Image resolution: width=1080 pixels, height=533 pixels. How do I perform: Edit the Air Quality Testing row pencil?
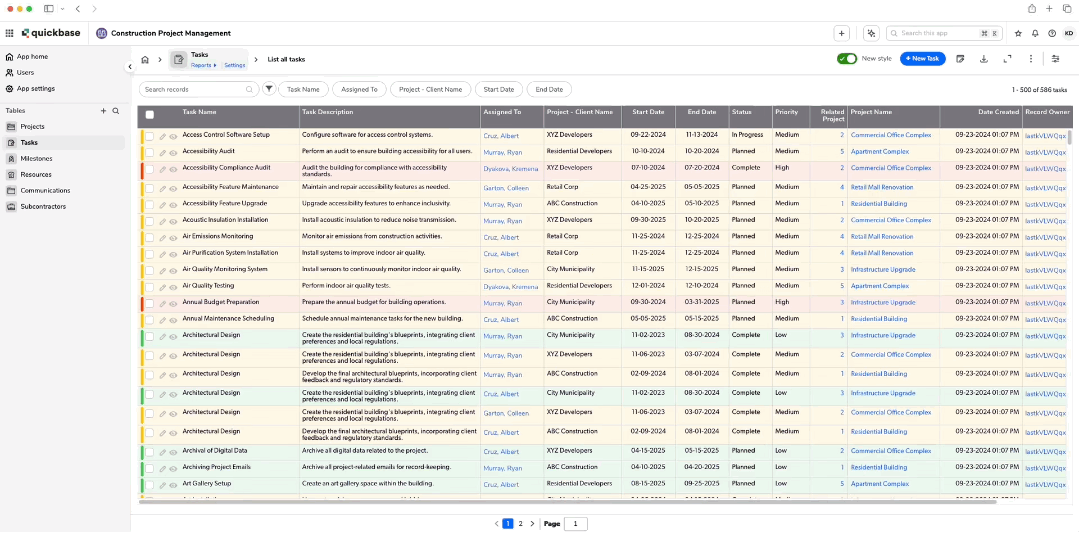point(163,287)
